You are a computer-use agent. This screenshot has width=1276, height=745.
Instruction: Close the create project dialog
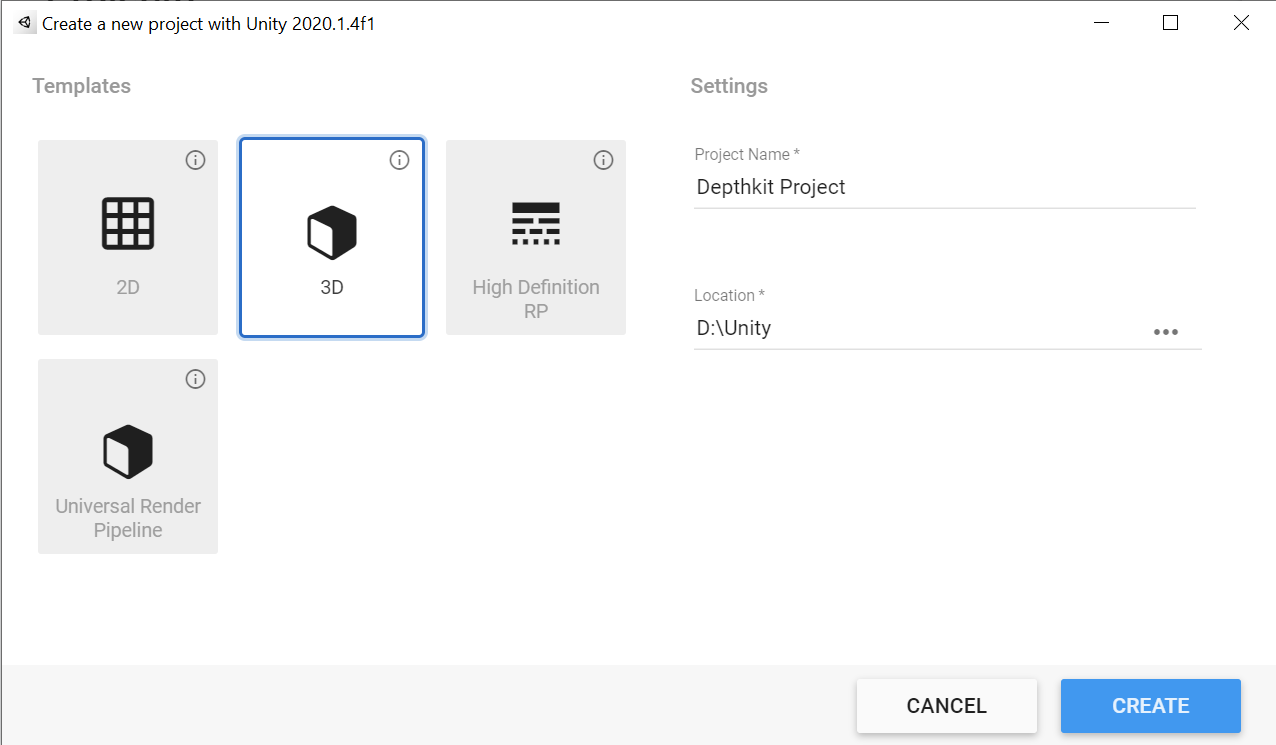[x=1241, y=23]
